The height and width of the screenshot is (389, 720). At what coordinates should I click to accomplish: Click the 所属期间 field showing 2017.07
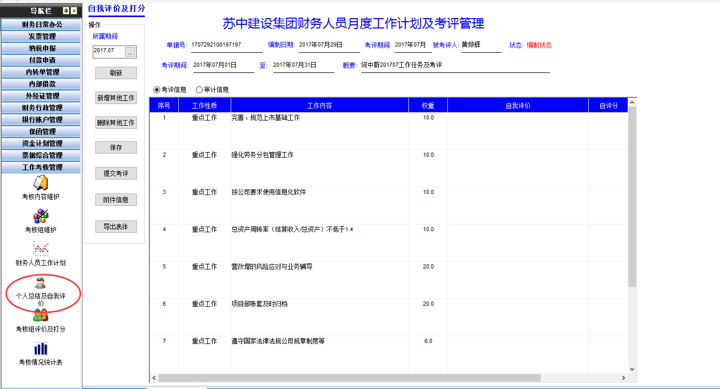[x=109, y=52]
